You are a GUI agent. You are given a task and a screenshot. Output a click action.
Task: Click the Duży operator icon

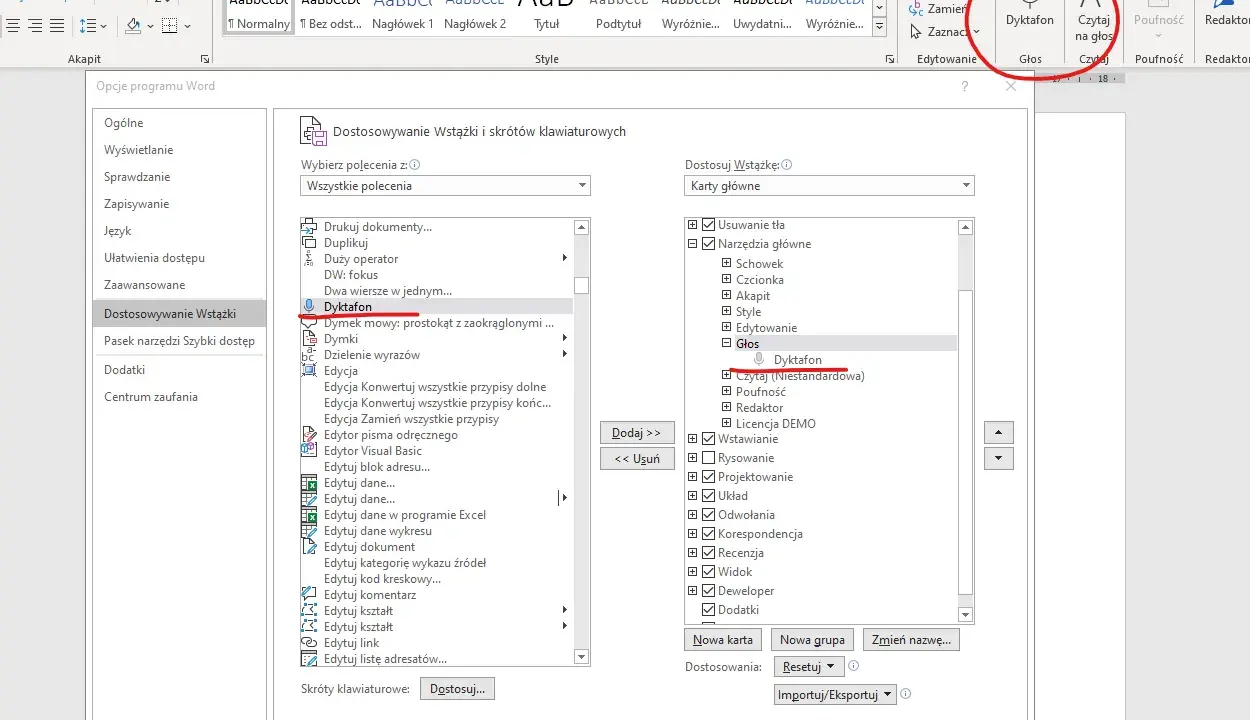point(309,259)
